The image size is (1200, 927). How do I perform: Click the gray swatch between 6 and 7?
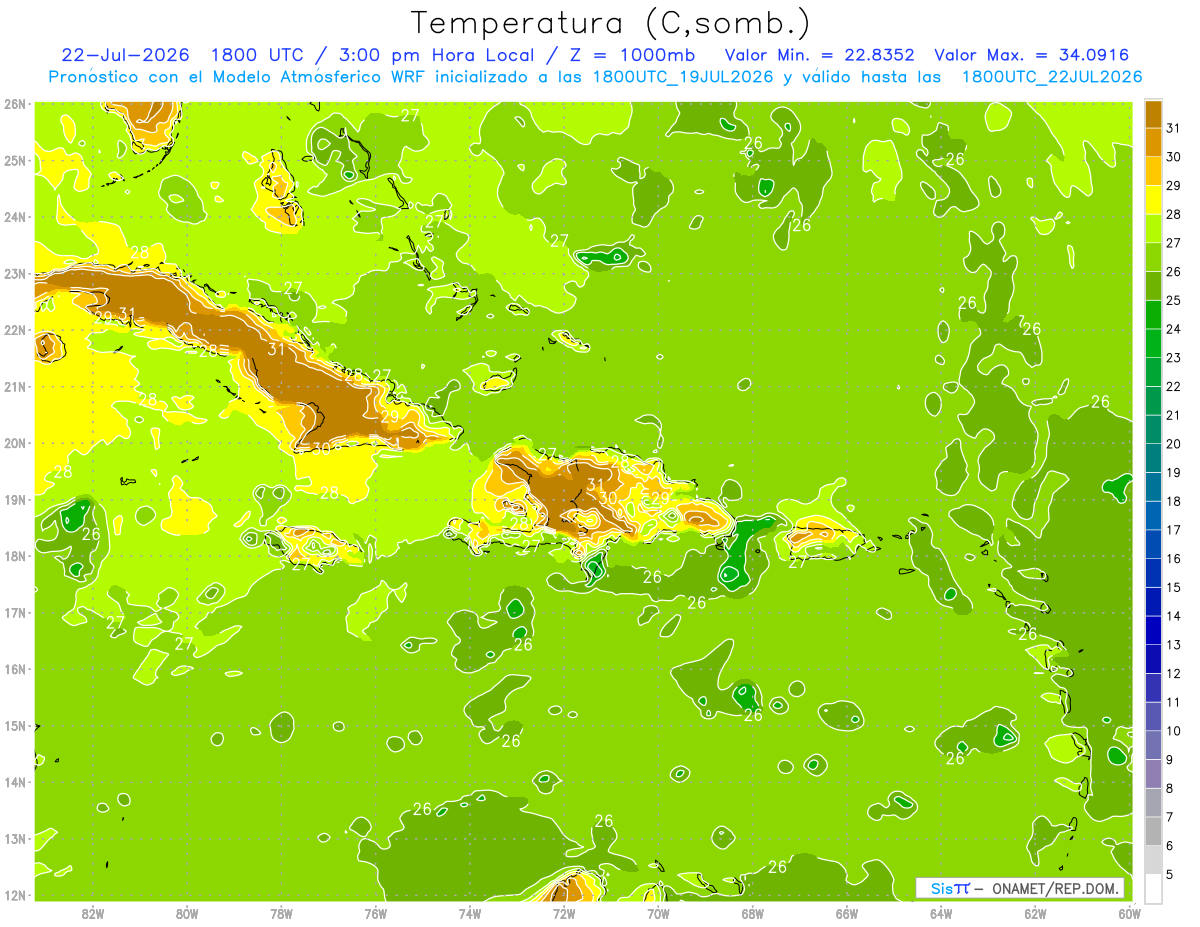click(x=1153, y=831)
